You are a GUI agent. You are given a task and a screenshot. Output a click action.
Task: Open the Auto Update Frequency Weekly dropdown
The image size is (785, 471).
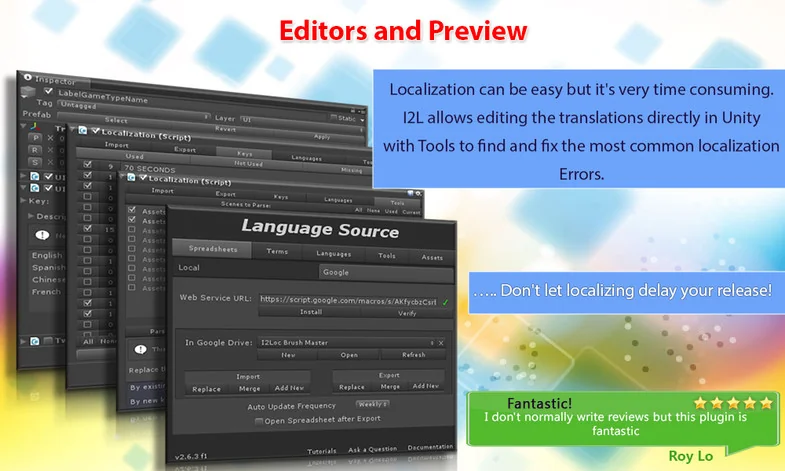[372, 404]
